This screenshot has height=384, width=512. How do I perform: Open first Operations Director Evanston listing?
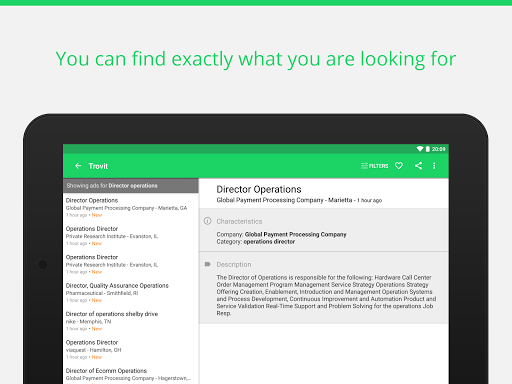click(131, 236)
